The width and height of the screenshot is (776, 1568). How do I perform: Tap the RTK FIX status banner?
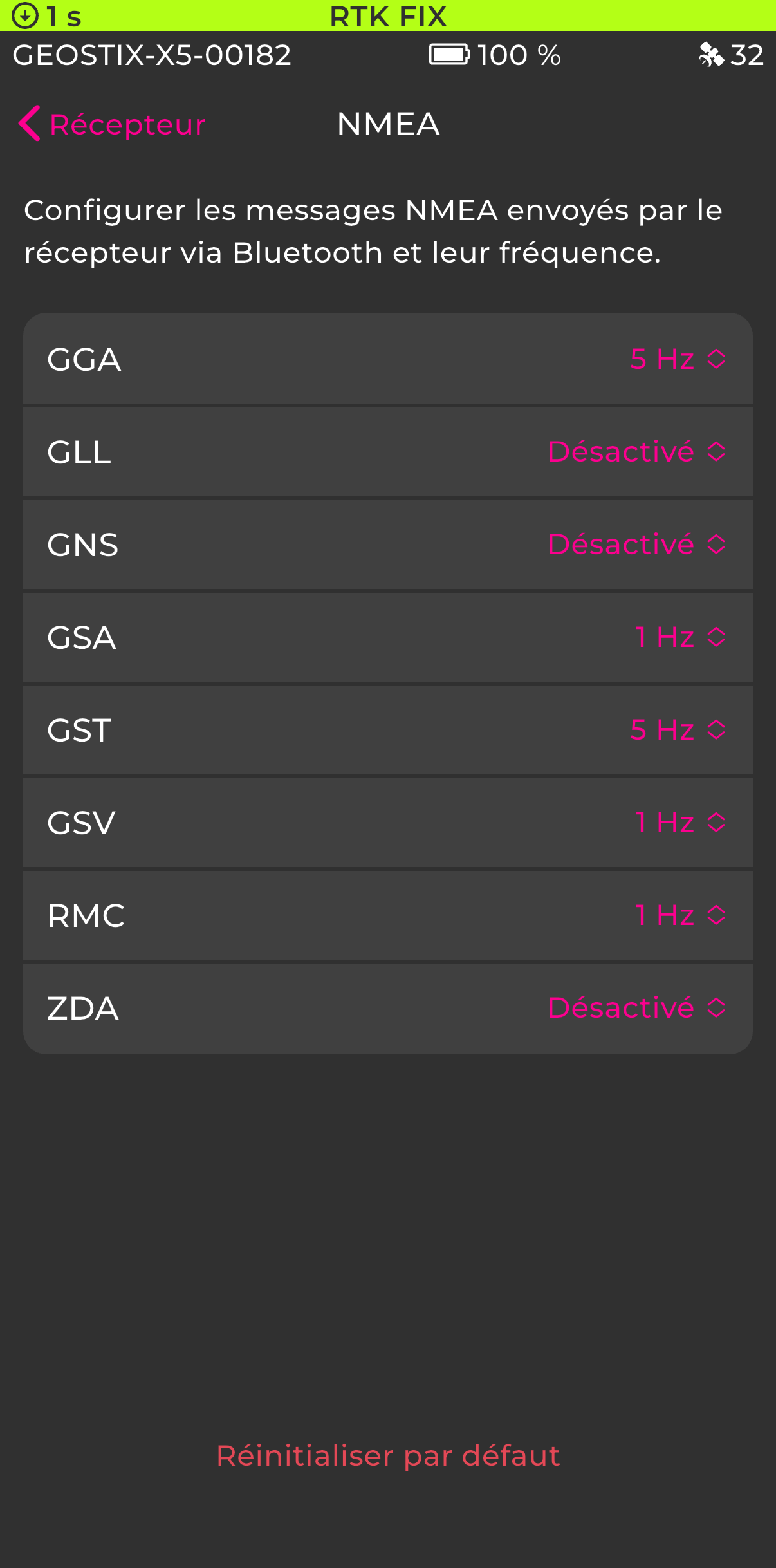[x=388, y=15]
